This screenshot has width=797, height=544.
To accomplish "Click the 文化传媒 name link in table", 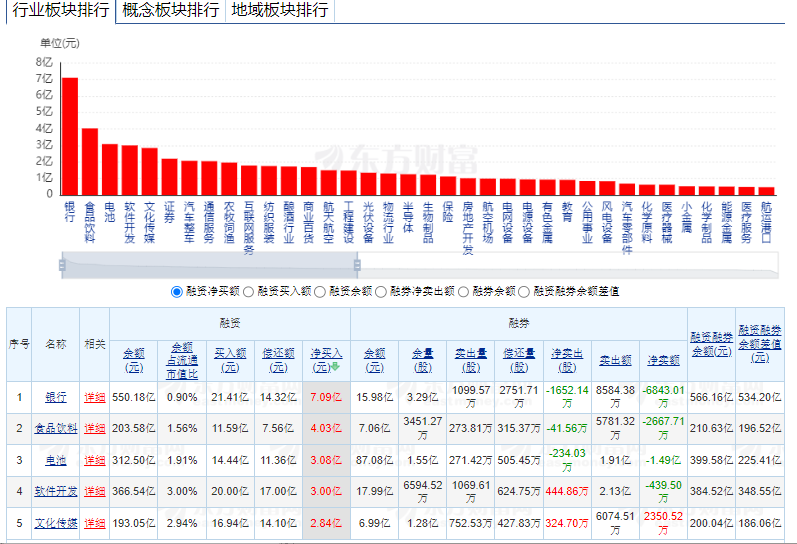I will tap(56, 523).
